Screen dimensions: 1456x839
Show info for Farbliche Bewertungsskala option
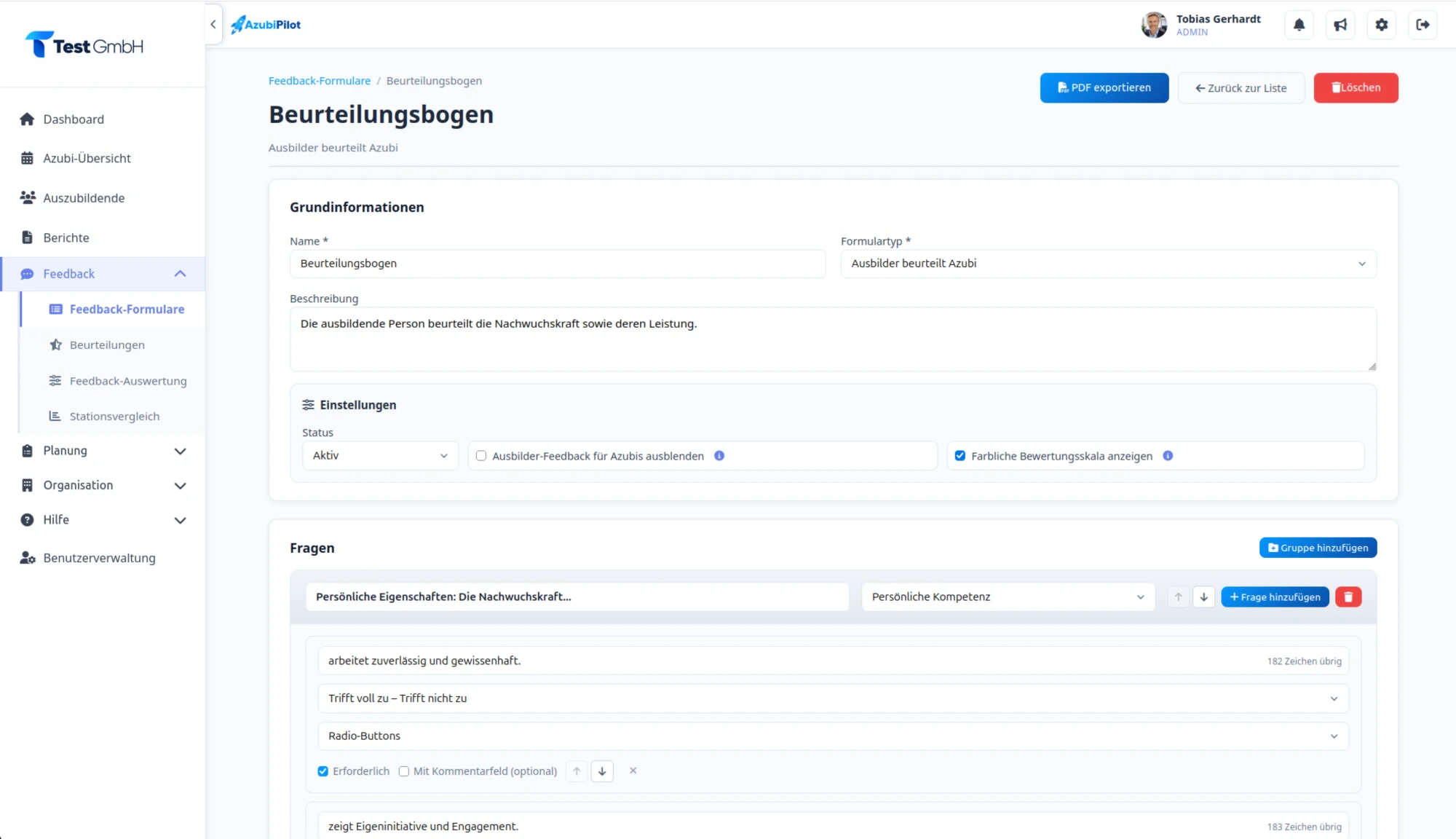[x=1168, y=456]
